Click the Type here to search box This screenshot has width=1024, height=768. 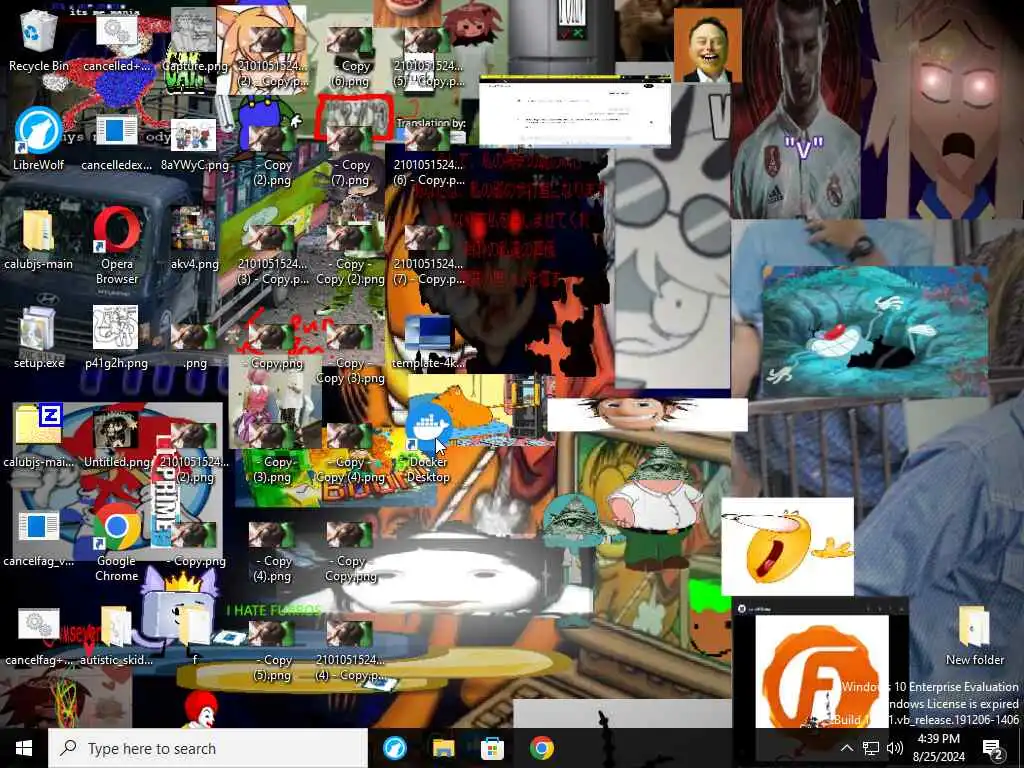[208, 748]
